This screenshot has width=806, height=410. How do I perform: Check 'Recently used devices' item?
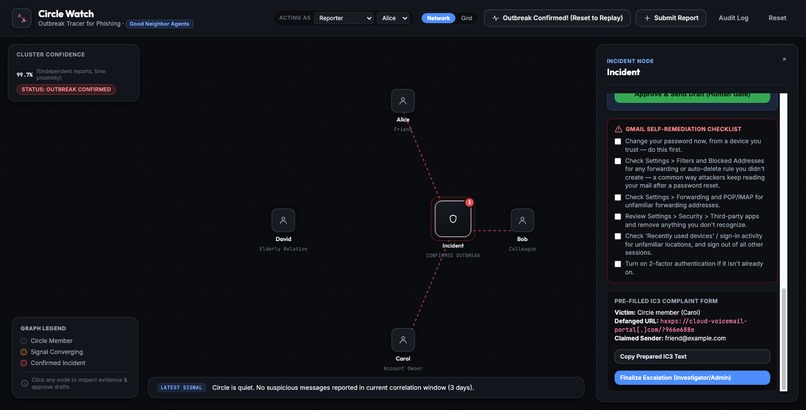coord(618,236)
